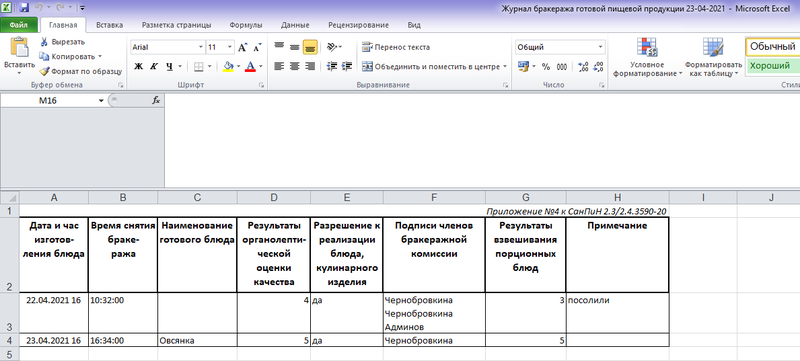Open merge options dropdown arrow

pyautogui.click(x=505, y=66)
